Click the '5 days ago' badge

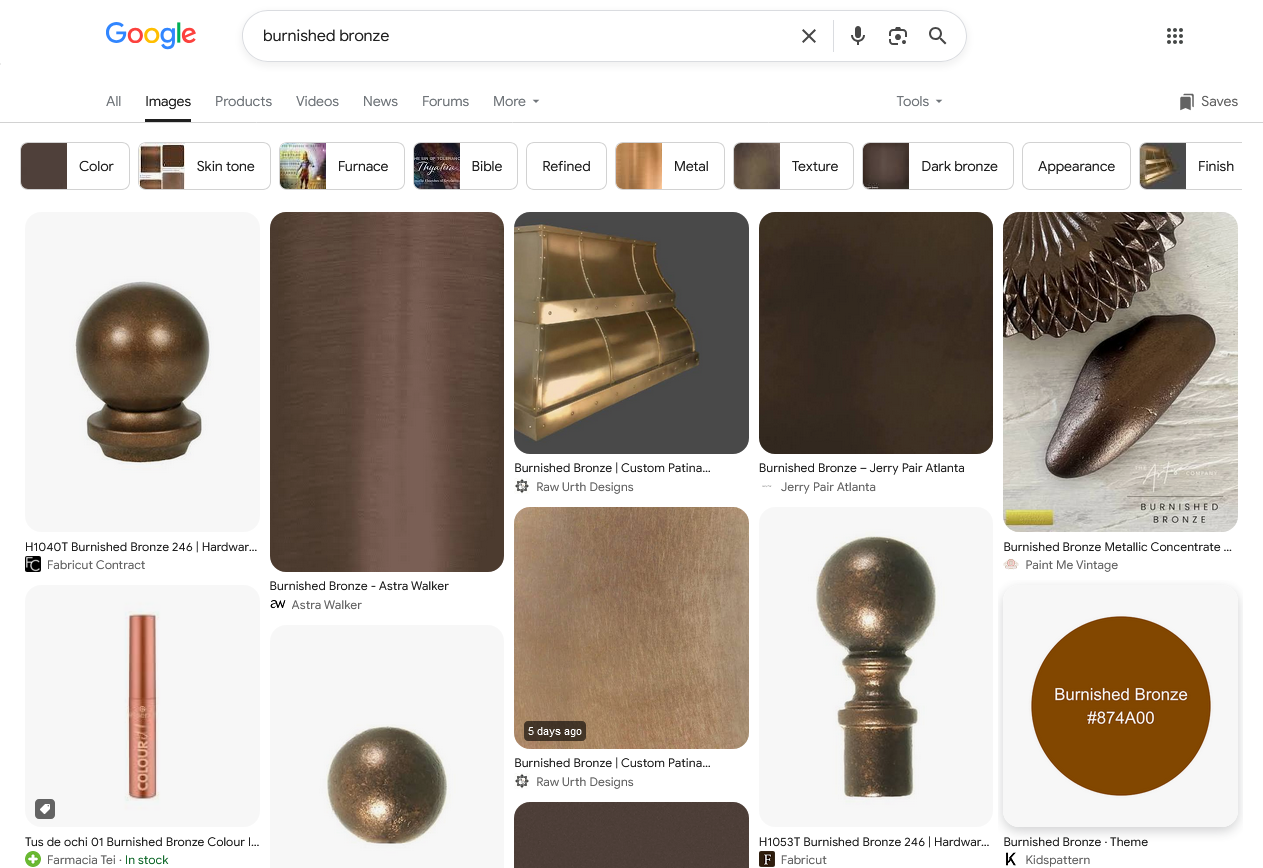tap(555, 731)
